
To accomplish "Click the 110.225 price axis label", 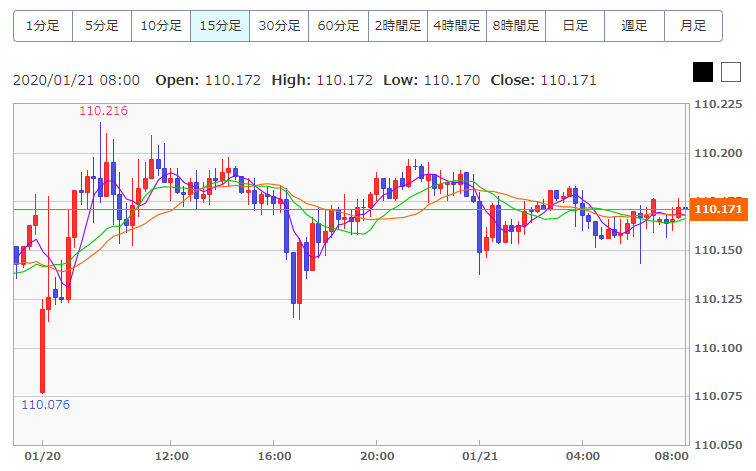I will pos(718,104).
